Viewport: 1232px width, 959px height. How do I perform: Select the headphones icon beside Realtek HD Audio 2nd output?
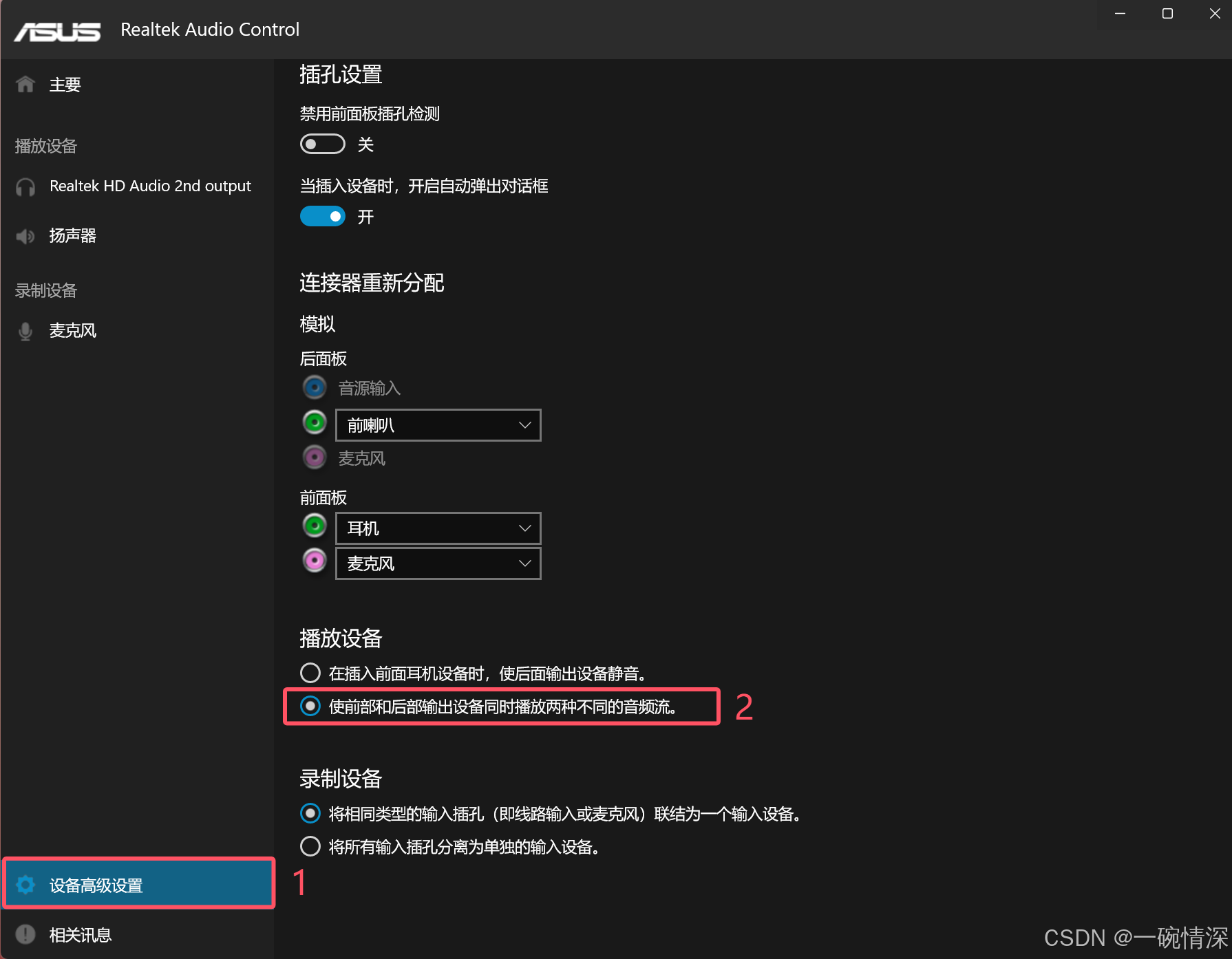25,186
